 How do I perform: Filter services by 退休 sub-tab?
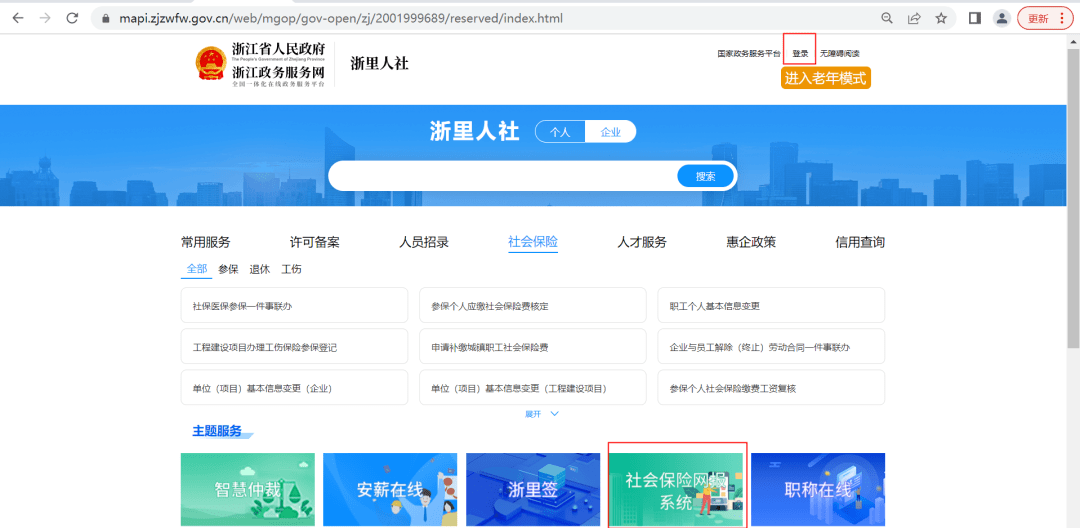[260, 269]
